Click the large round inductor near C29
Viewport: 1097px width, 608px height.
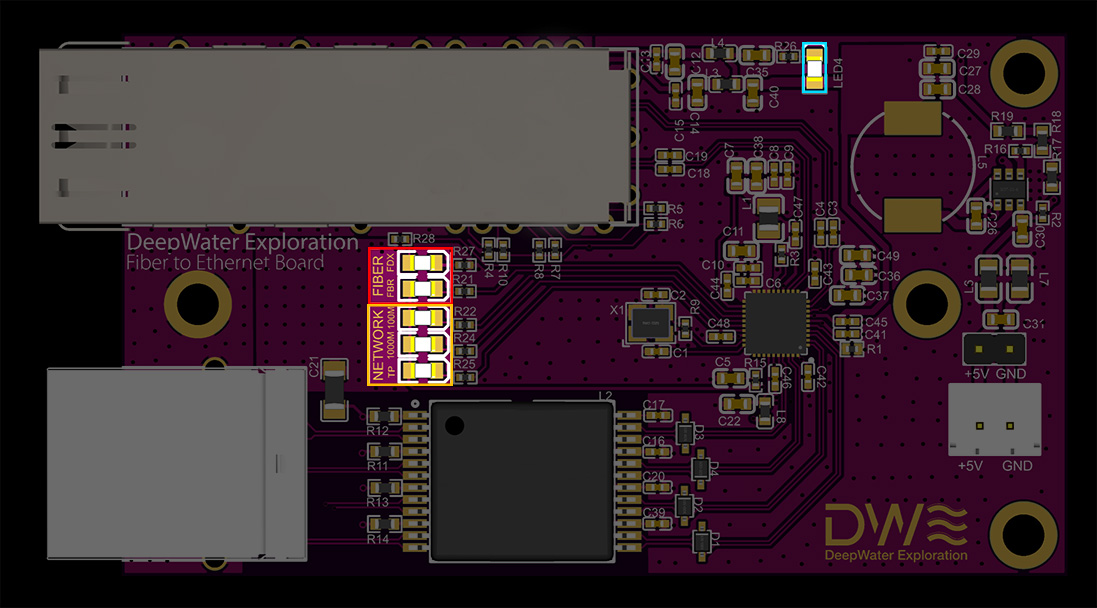point(913,167)
